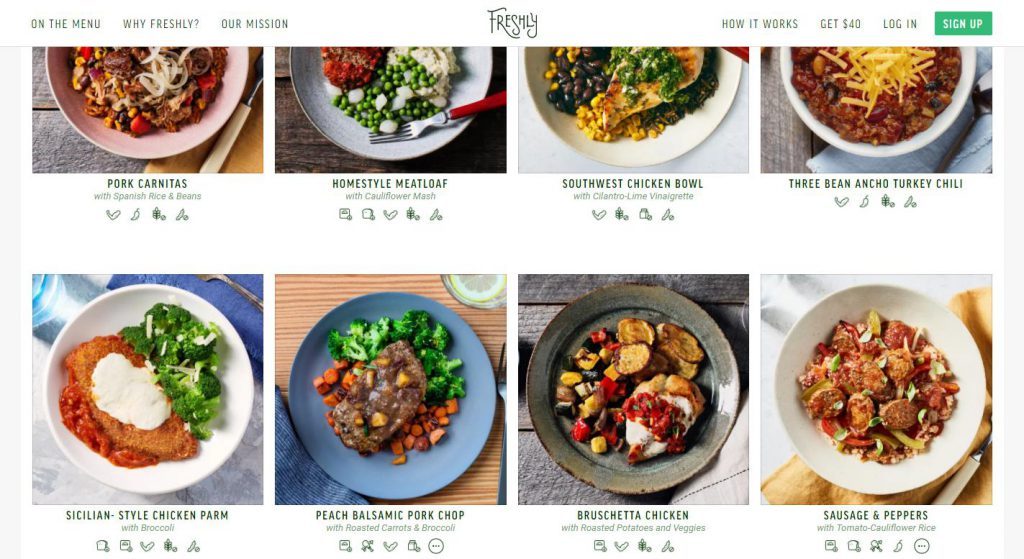Screen dimensions: 1024x559
Task: Click the more-options ellipsis icon under Peach Balsamic Pork Chop
Action: click(436, 546)
